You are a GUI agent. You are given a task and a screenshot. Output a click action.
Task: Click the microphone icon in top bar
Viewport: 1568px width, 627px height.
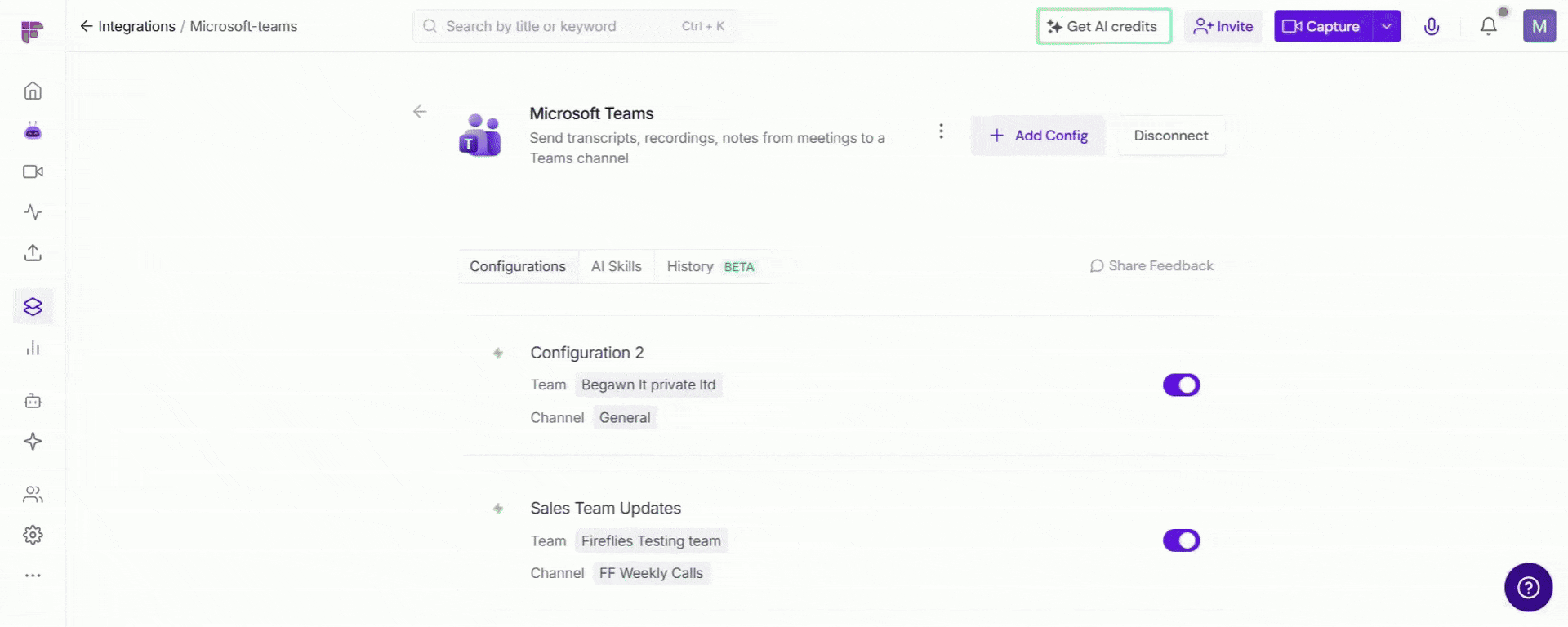tap(1431, 26)
